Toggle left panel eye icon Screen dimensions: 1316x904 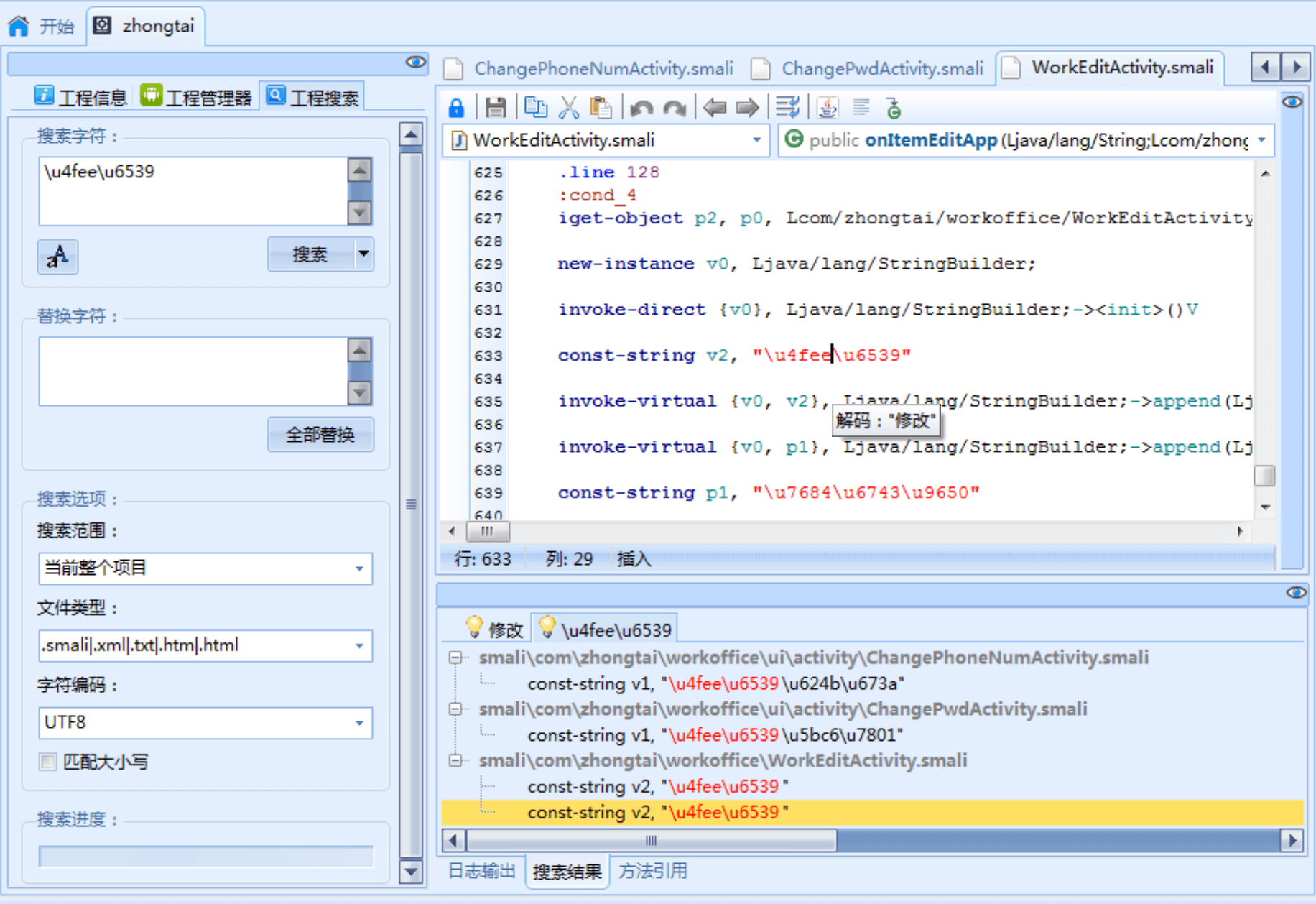415,63
